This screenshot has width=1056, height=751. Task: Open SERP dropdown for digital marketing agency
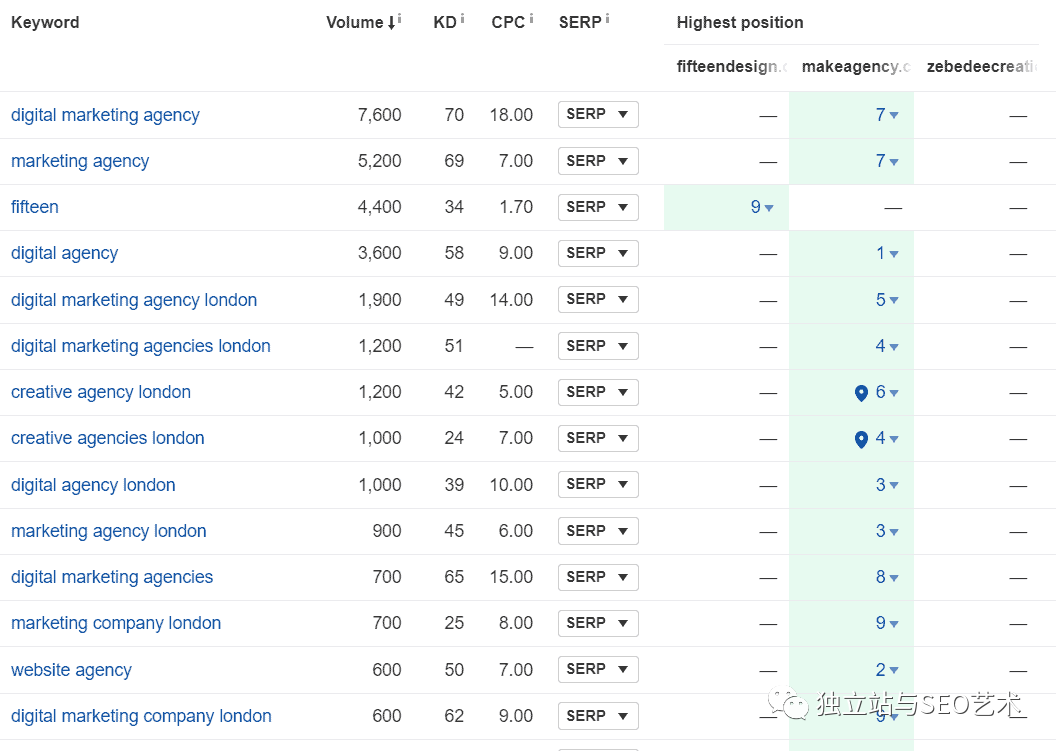[x=598, y=115]
